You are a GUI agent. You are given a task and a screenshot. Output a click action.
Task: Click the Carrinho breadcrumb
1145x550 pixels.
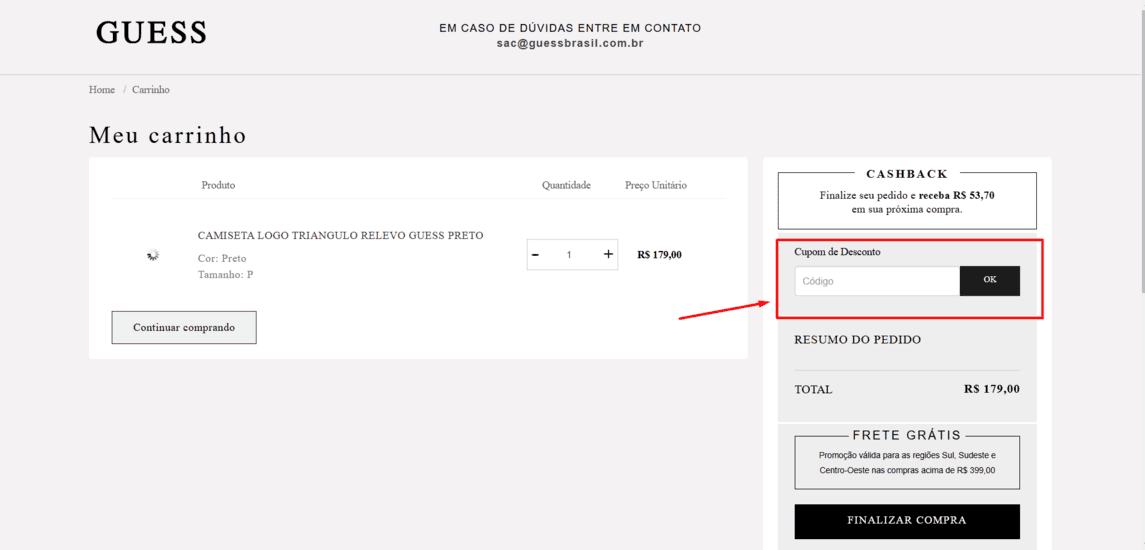point(151,89)
